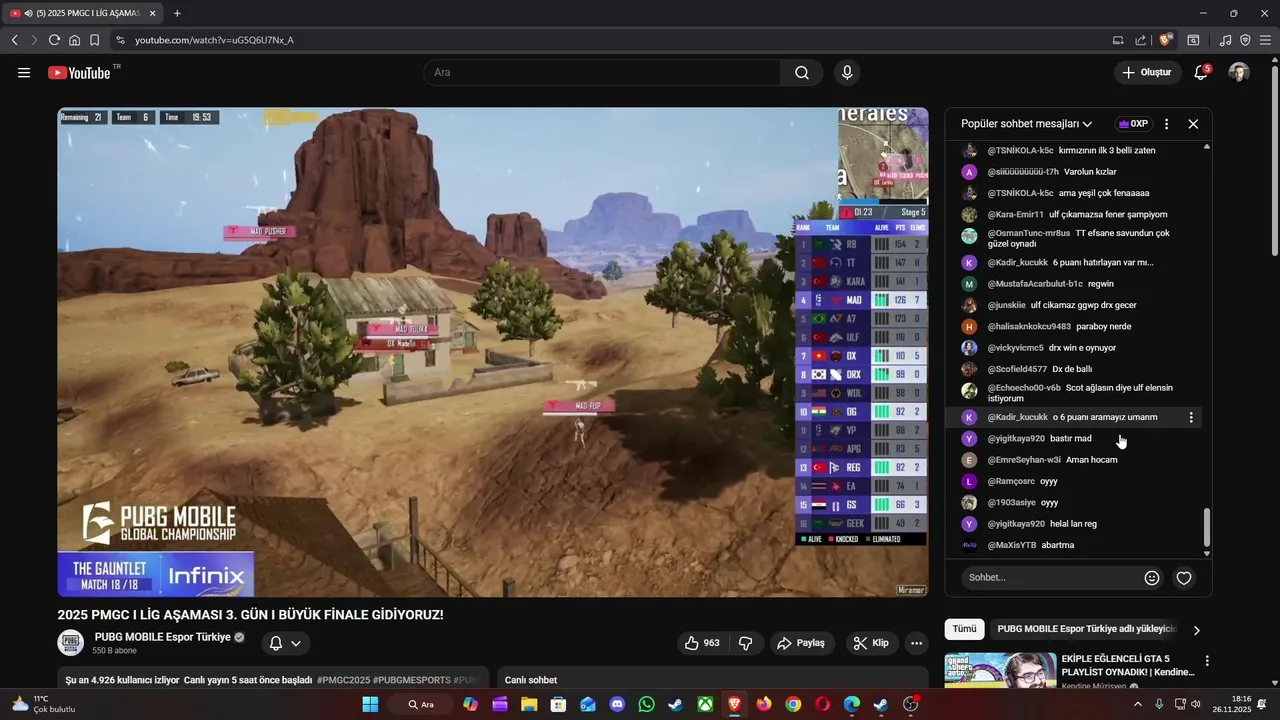The width and height of the screenshot is (1280, 720).
Task: Expand the Popüler sohbet mesajları dropdown
Action: (1026, 124)
